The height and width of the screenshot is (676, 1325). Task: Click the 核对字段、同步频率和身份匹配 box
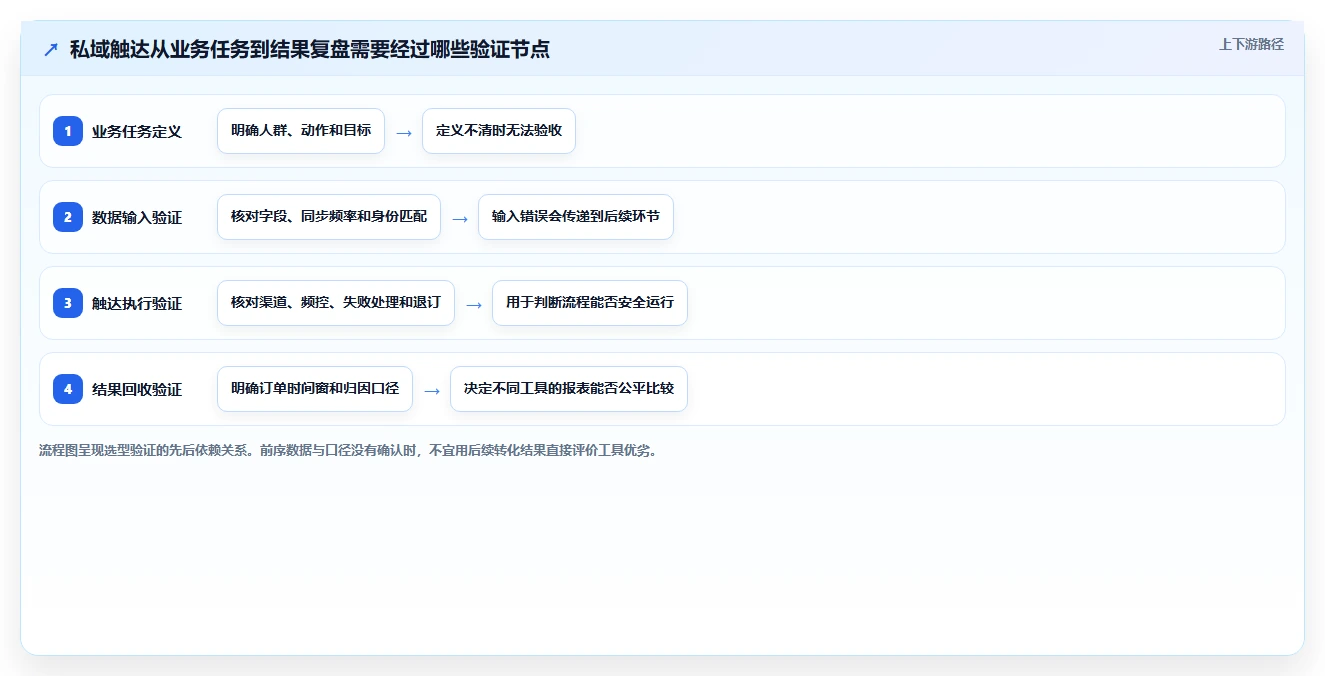pos(329,217)
